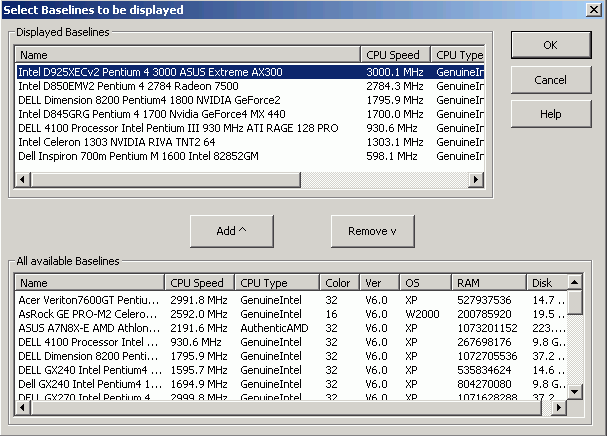Select DELL 4100 Processor Intel available row
The image size is (607, 436).
coord(291,342)
